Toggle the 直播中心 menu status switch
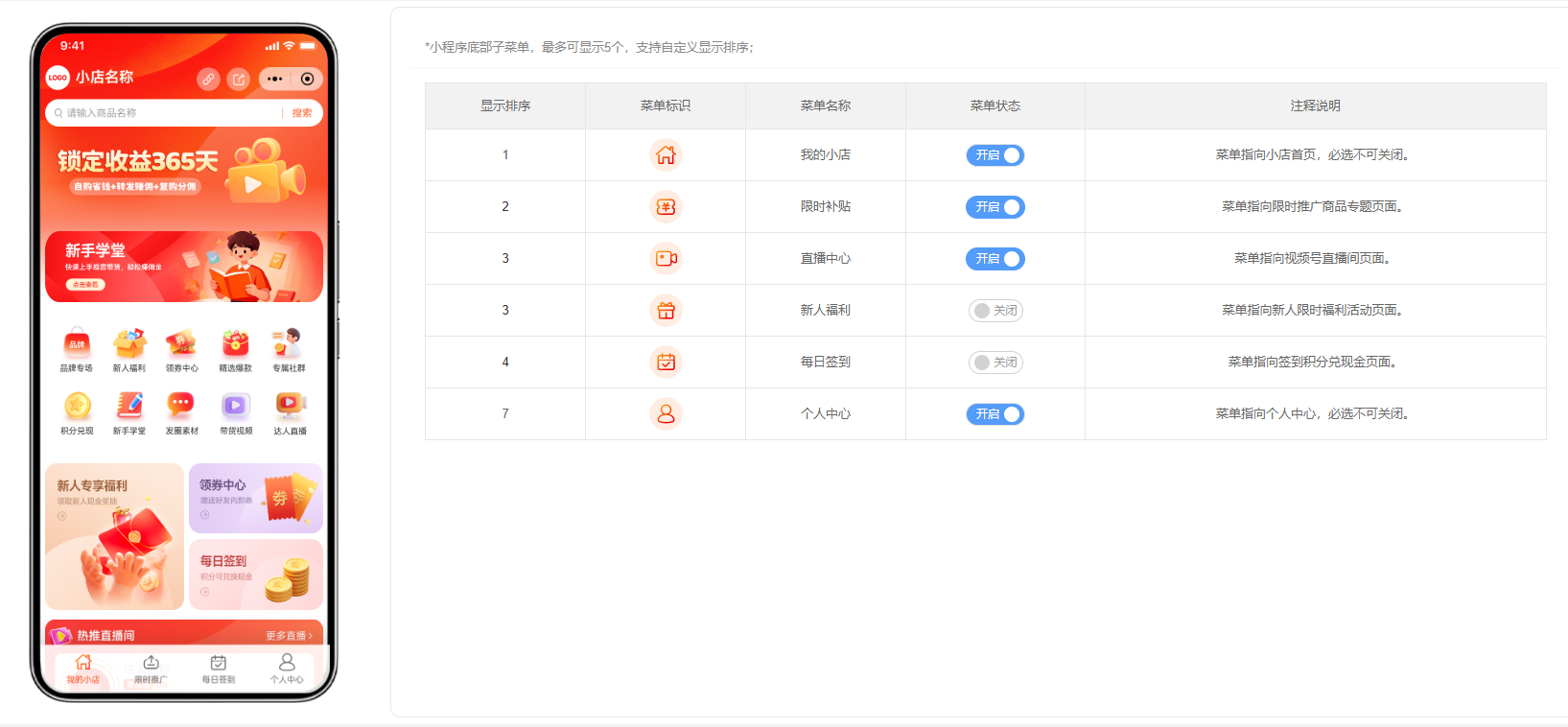 coord(995,259)
